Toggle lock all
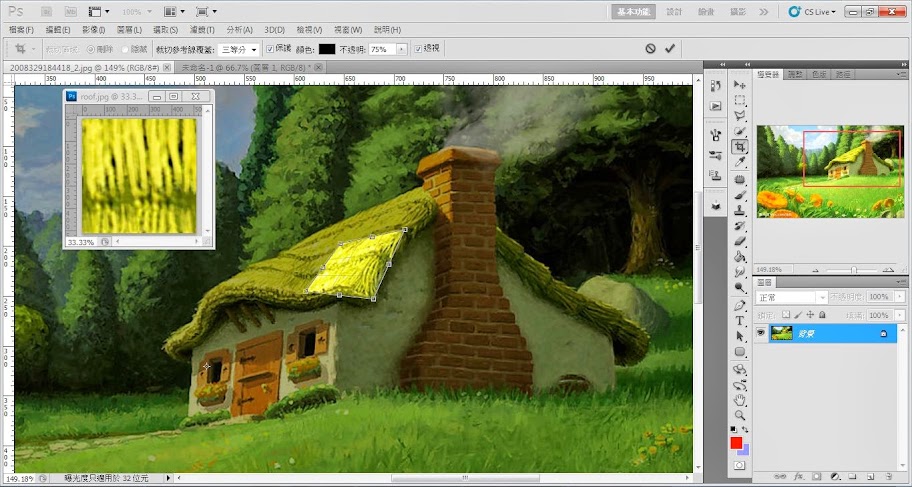Image resolution: width=912 pixels, height=487 pixels. click(x=822, y=315)
